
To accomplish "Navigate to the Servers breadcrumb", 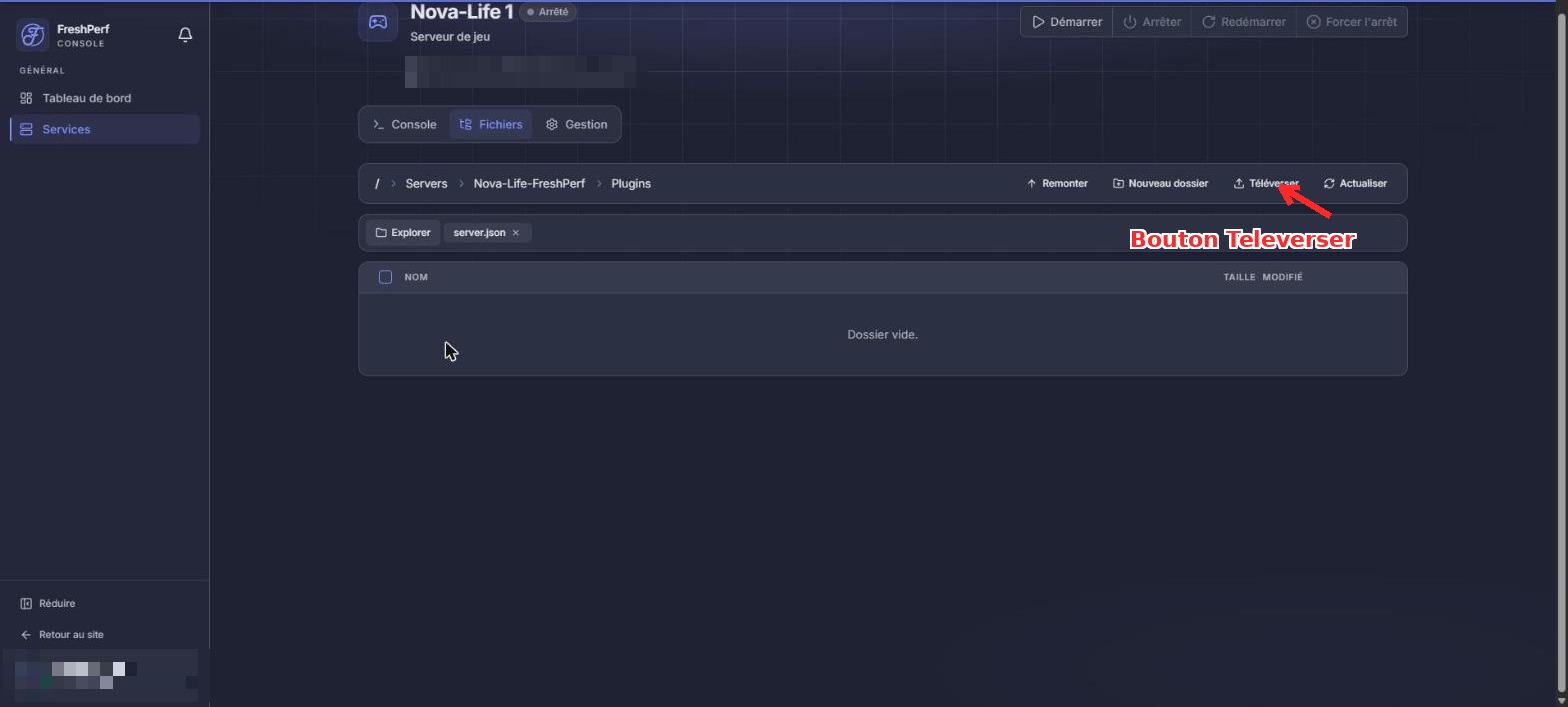I will tap(426, 184).
